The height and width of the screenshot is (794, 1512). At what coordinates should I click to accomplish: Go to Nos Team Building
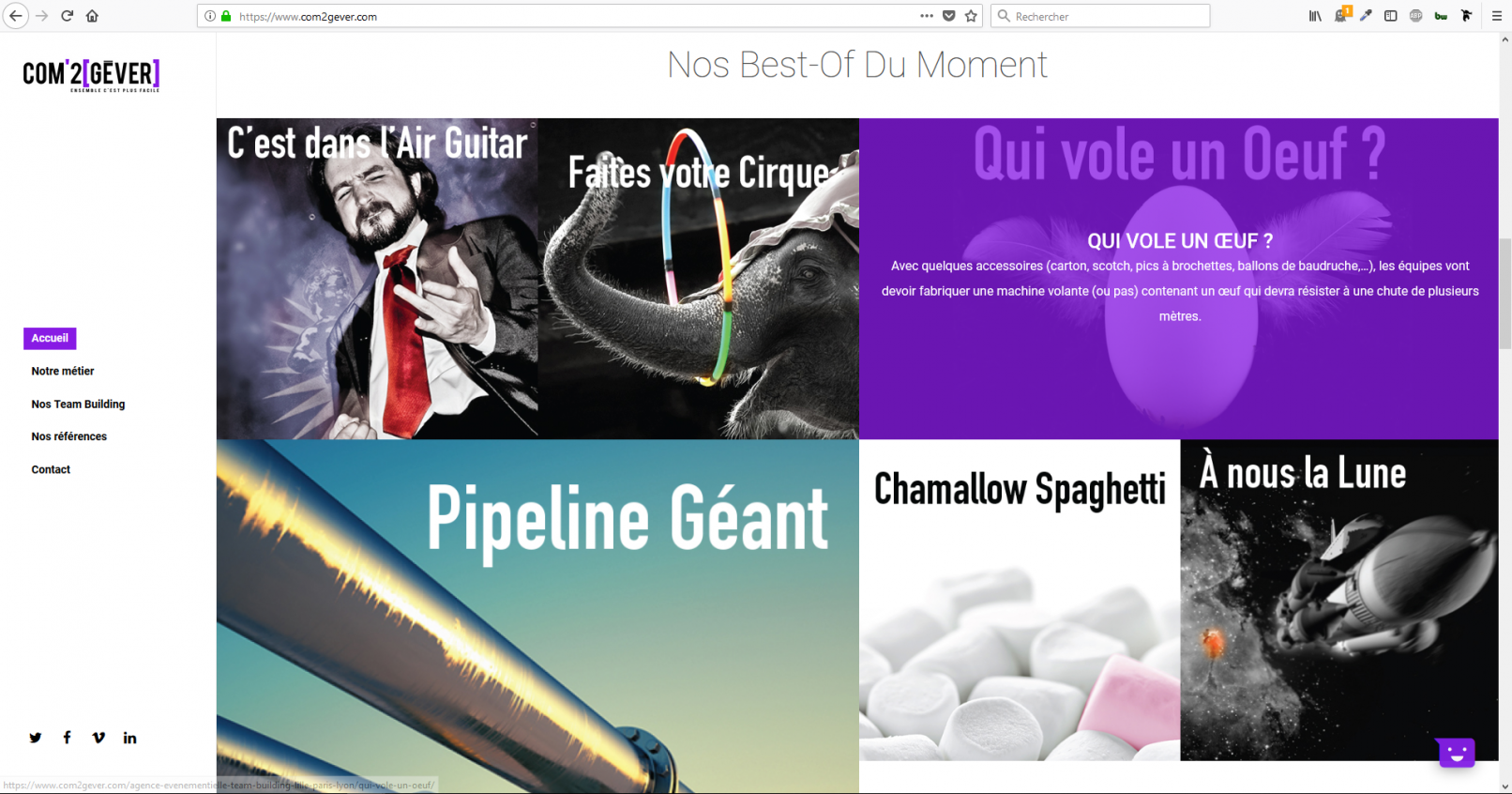[78, 405]
